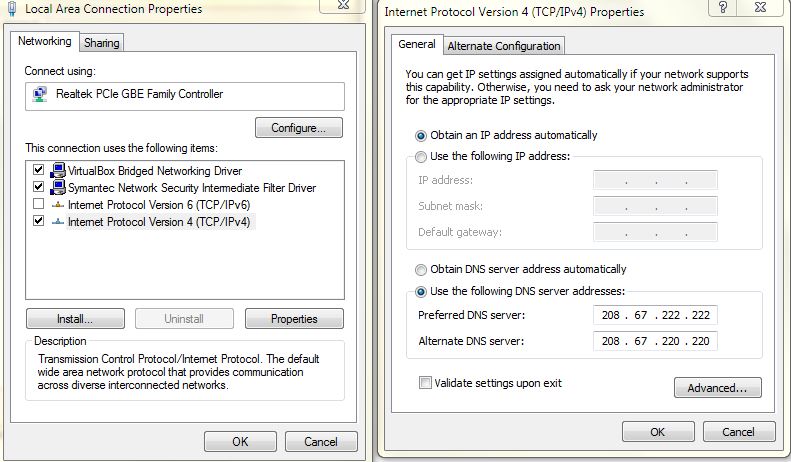The width and height of the screenshot is (791, 462).
Task: Switch to the Sharing tab
Action: (102, 43)
